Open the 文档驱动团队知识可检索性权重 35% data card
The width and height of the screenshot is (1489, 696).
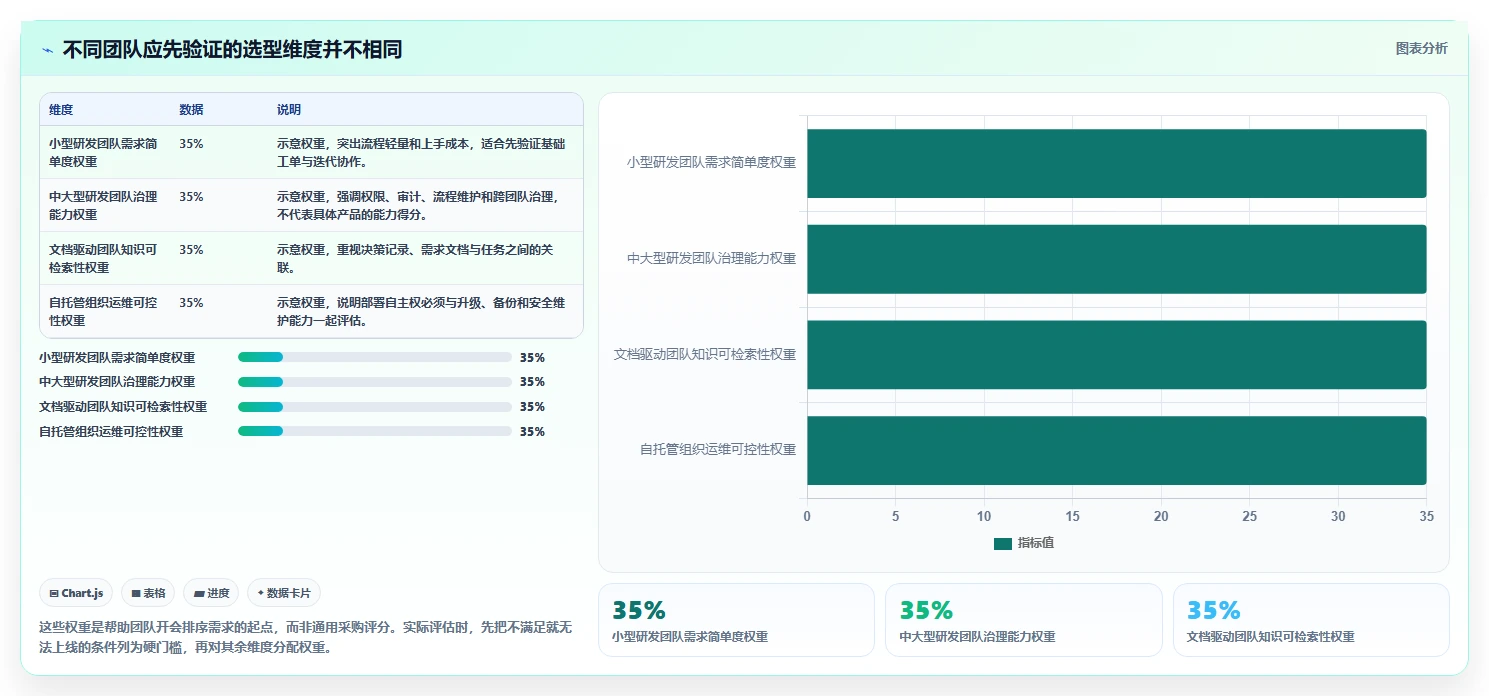(1311, 620)
